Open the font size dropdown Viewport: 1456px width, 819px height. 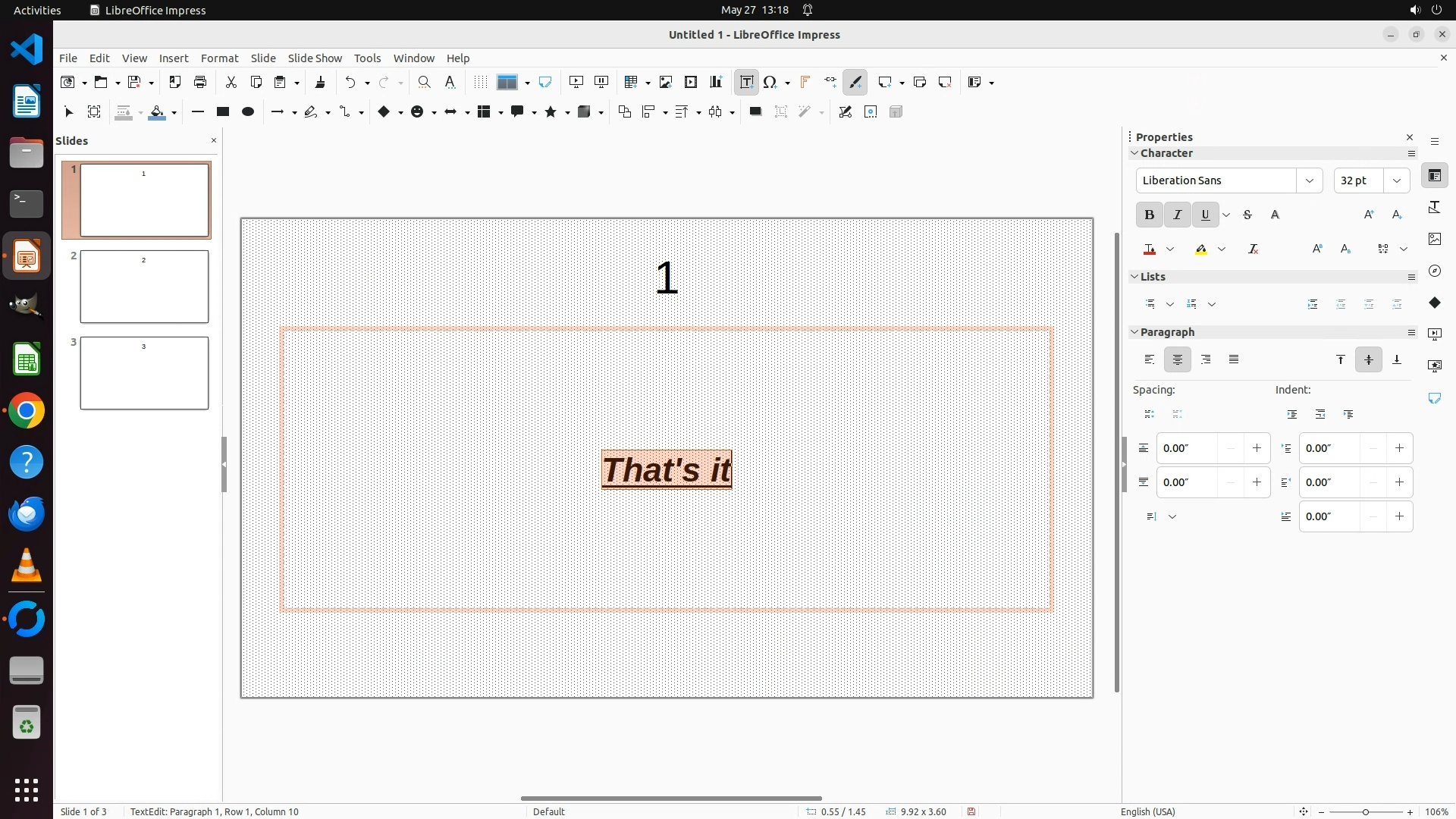[x=1396, y=180]
